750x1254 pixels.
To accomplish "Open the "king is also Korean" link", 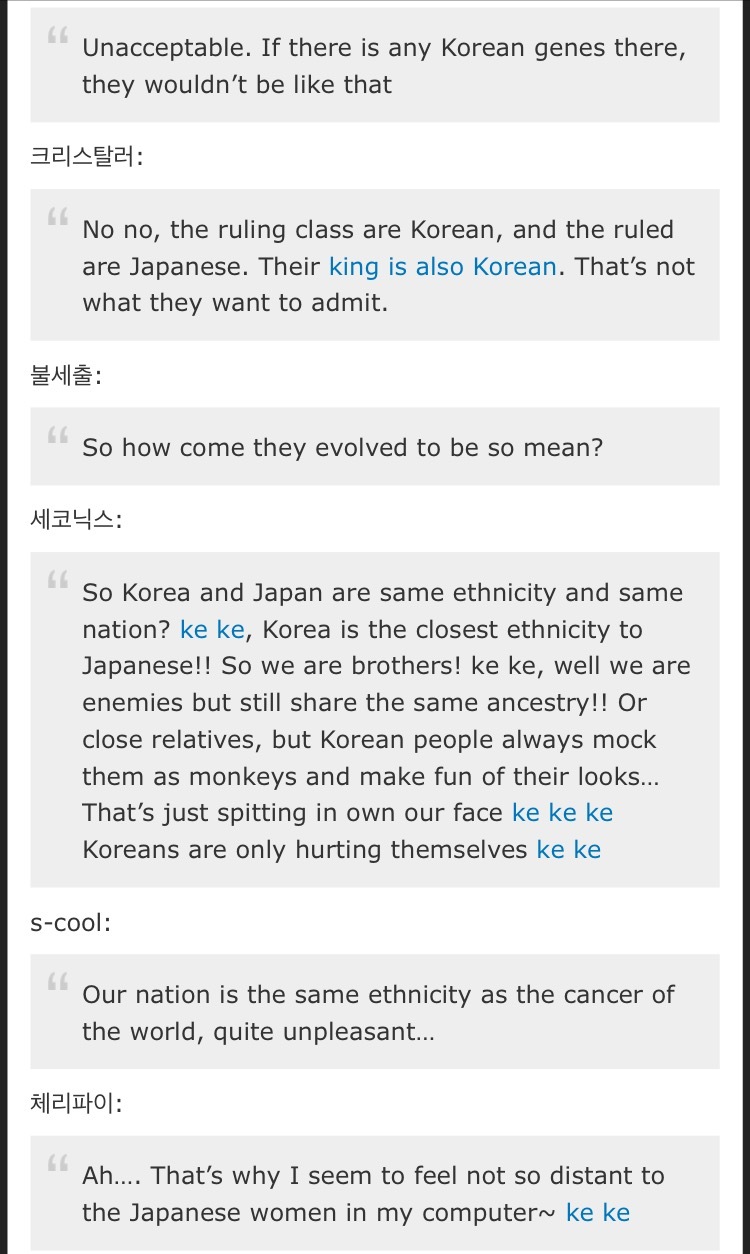I will click(442, 267).
